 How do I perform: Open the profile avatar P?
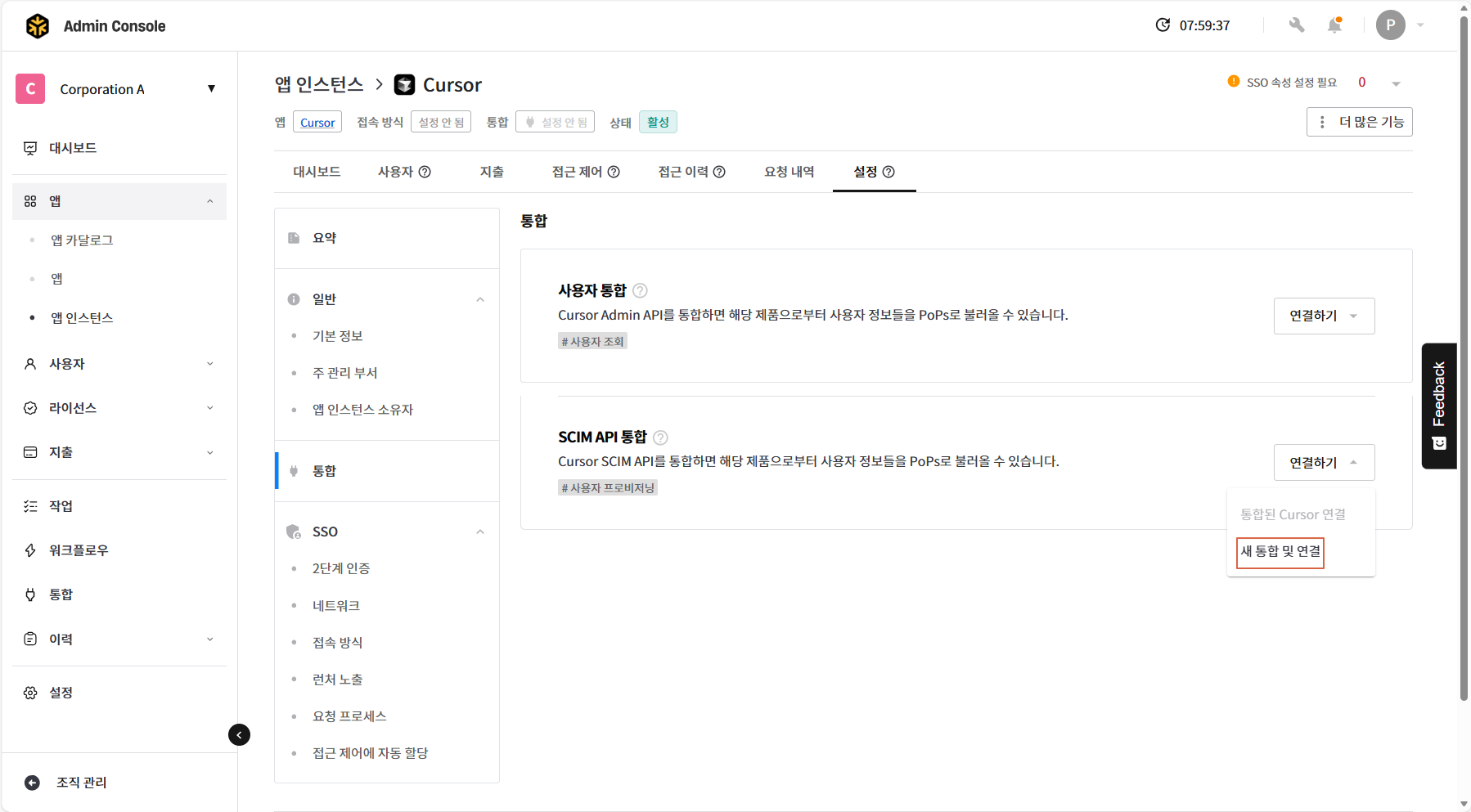tap(1390, 25)
